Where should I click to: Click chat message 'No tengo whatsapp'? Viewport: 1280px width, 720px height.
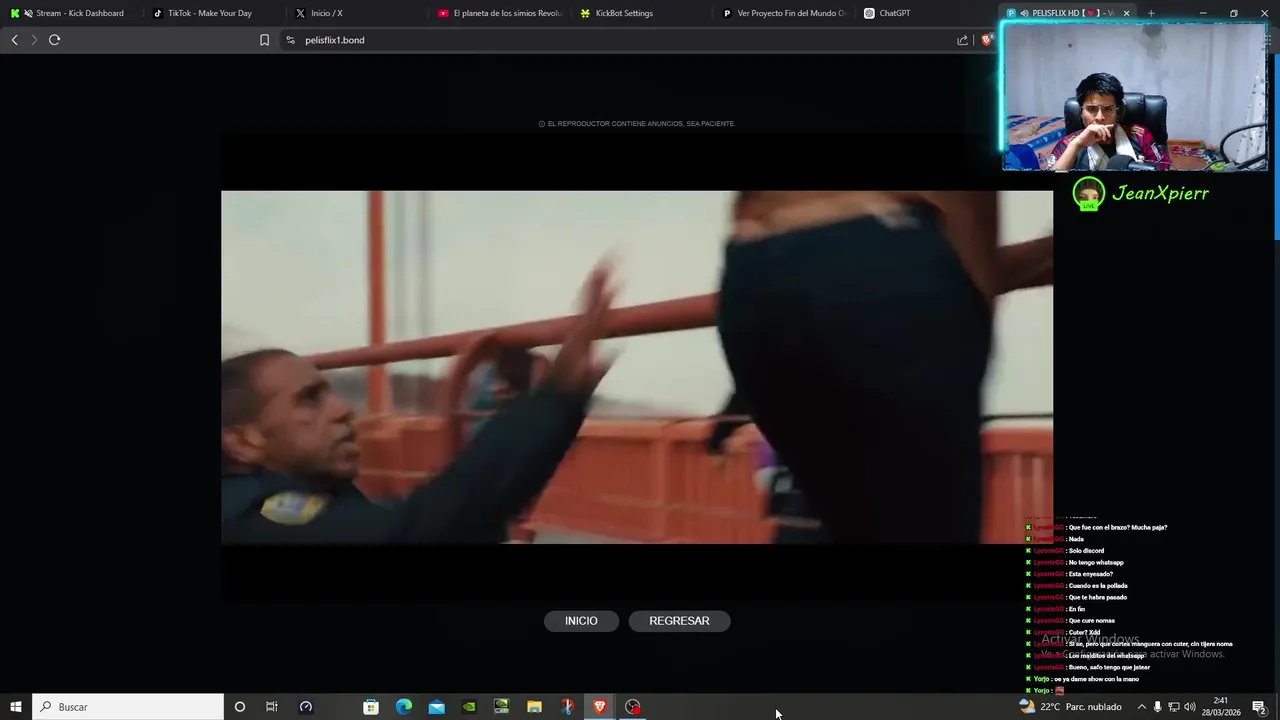(1096, 563)
